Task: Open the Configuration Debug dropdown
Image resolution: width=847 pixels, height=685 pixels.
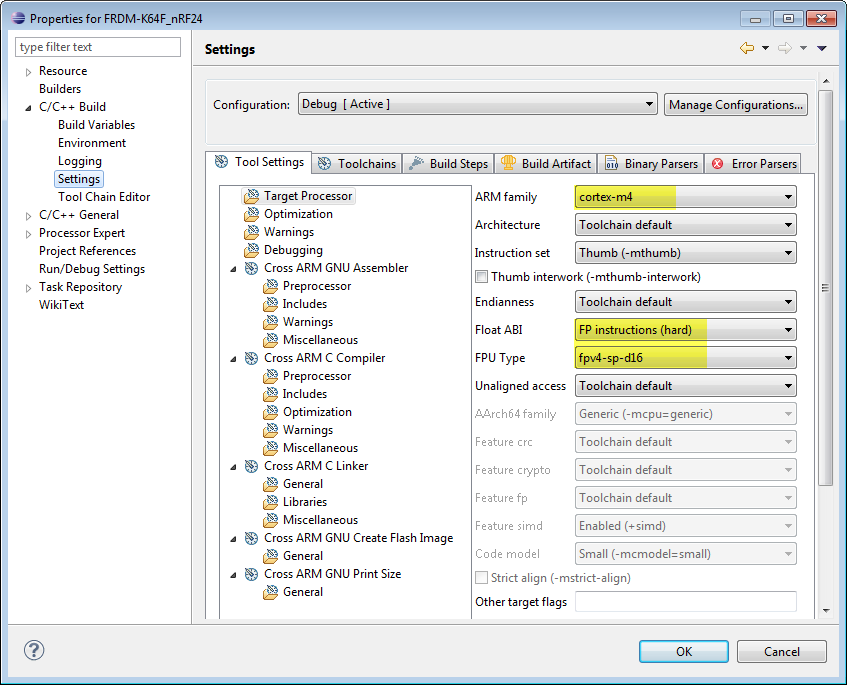Action: coord(478,104)
